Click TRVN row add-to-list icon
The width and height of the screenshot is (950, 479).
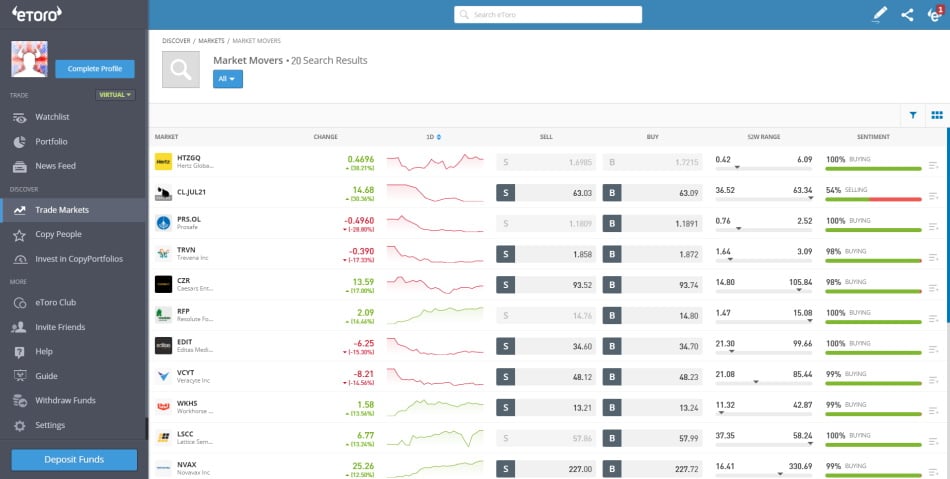click(x=933, y=257)
